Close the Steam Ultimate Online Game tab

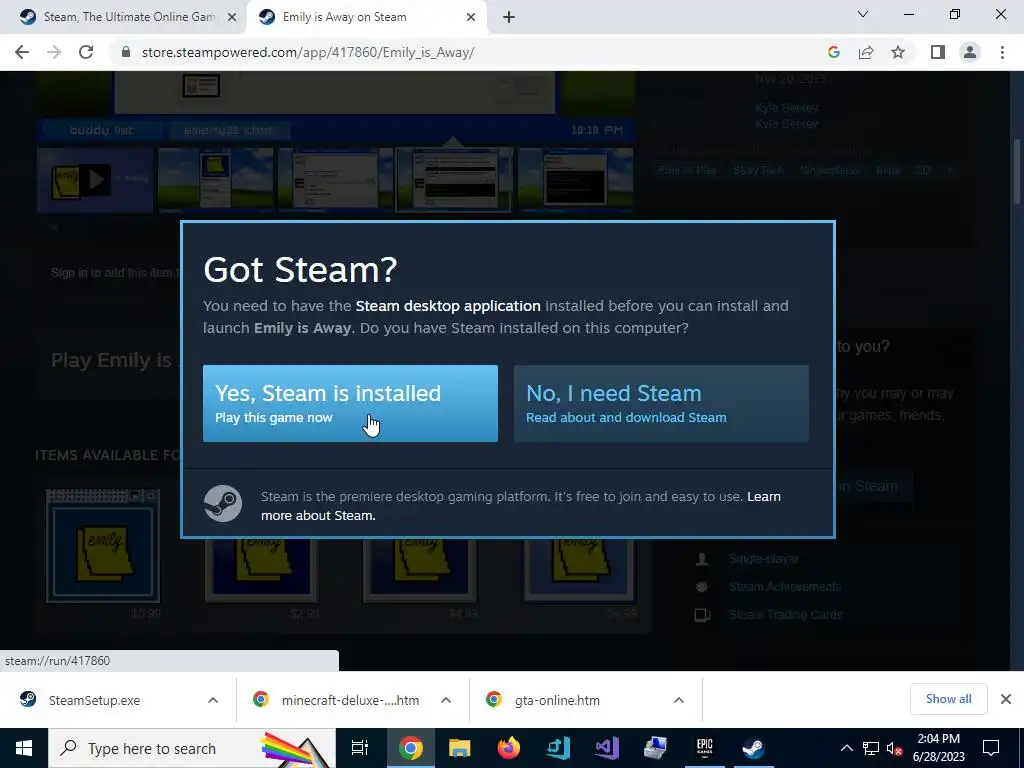tap(231, 18)
